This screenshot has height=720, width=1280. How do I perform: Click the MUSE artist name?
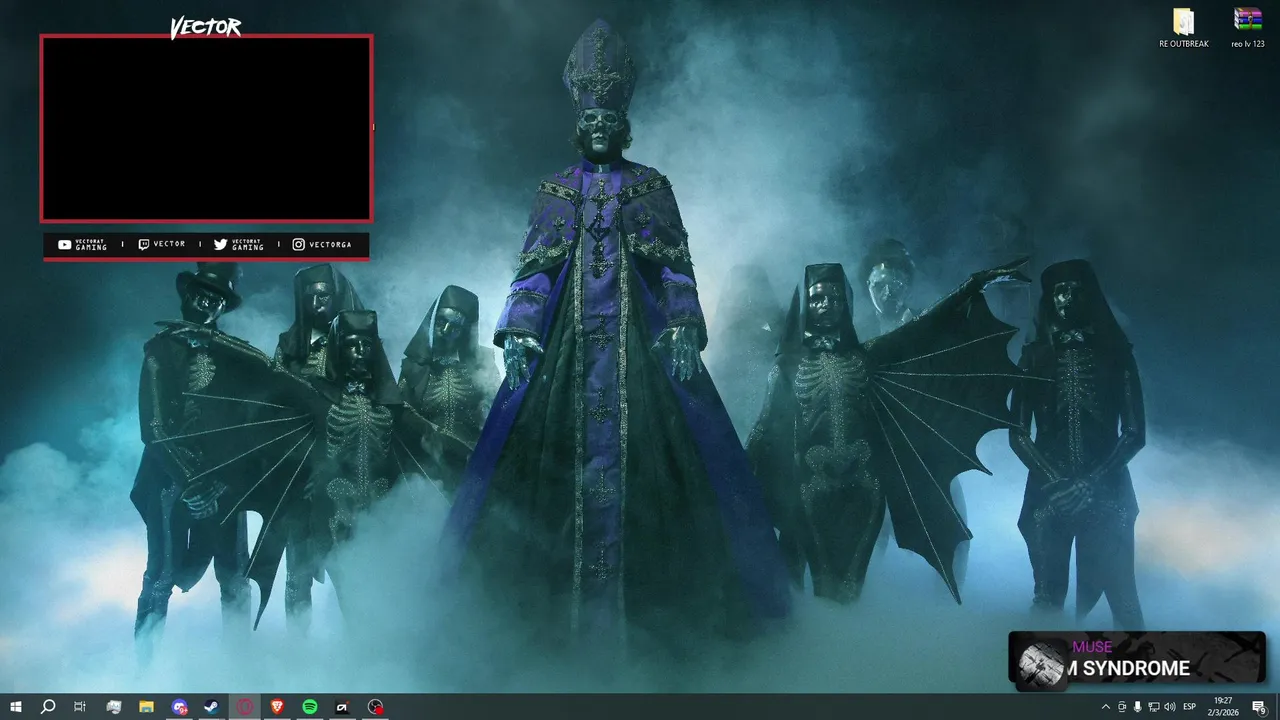pyautogui.click(x=1092, y=647)
